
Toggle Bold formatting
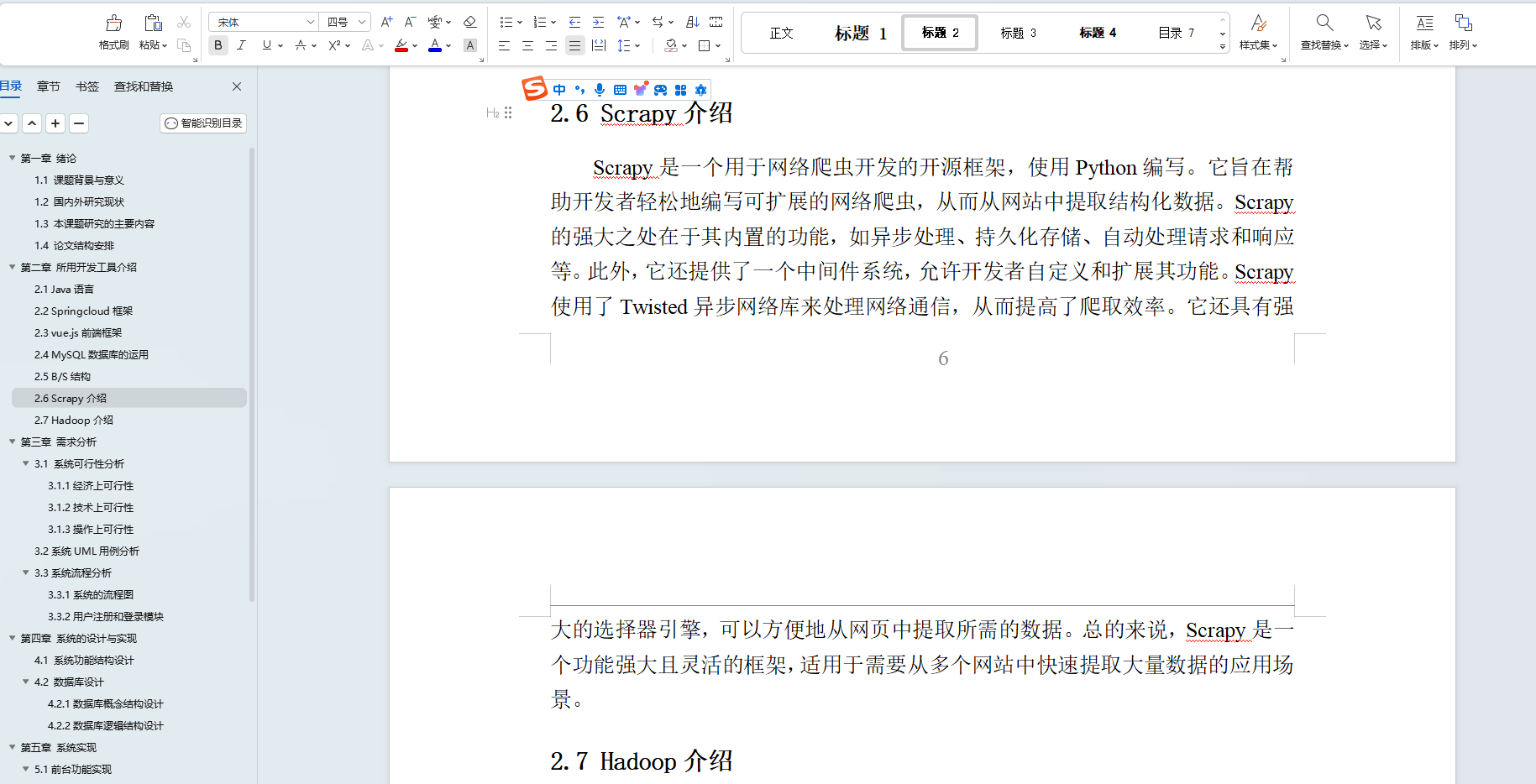218,45
